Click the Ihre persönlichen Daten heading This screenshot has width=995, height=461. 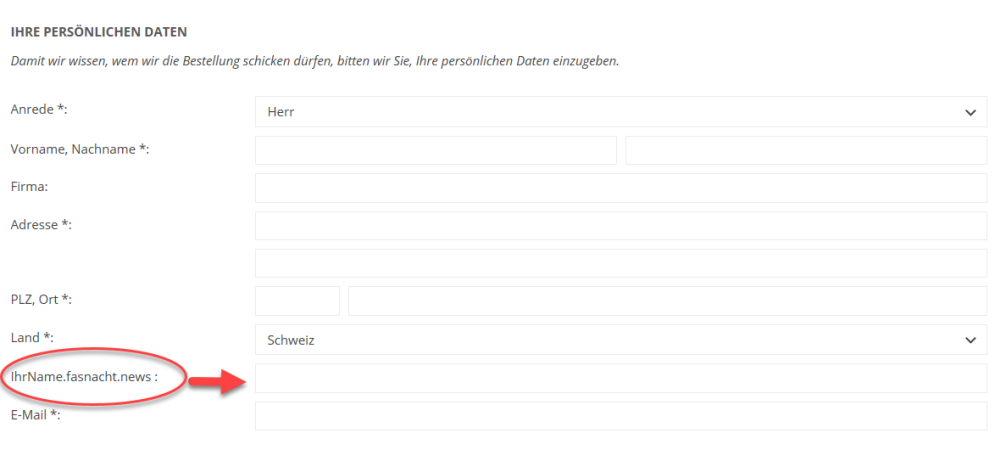point(98,33)
